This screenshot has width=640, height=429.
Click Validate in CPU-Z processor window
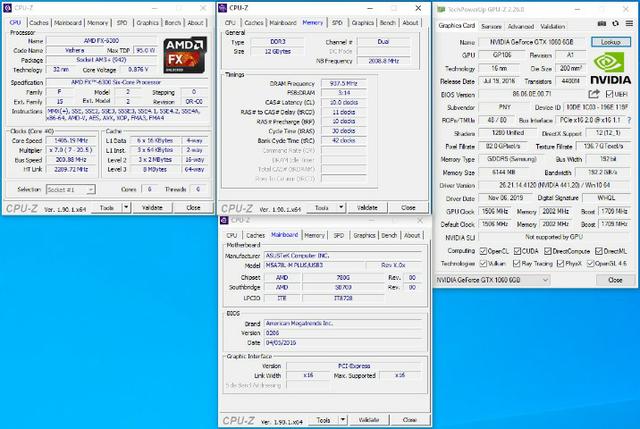152,207
